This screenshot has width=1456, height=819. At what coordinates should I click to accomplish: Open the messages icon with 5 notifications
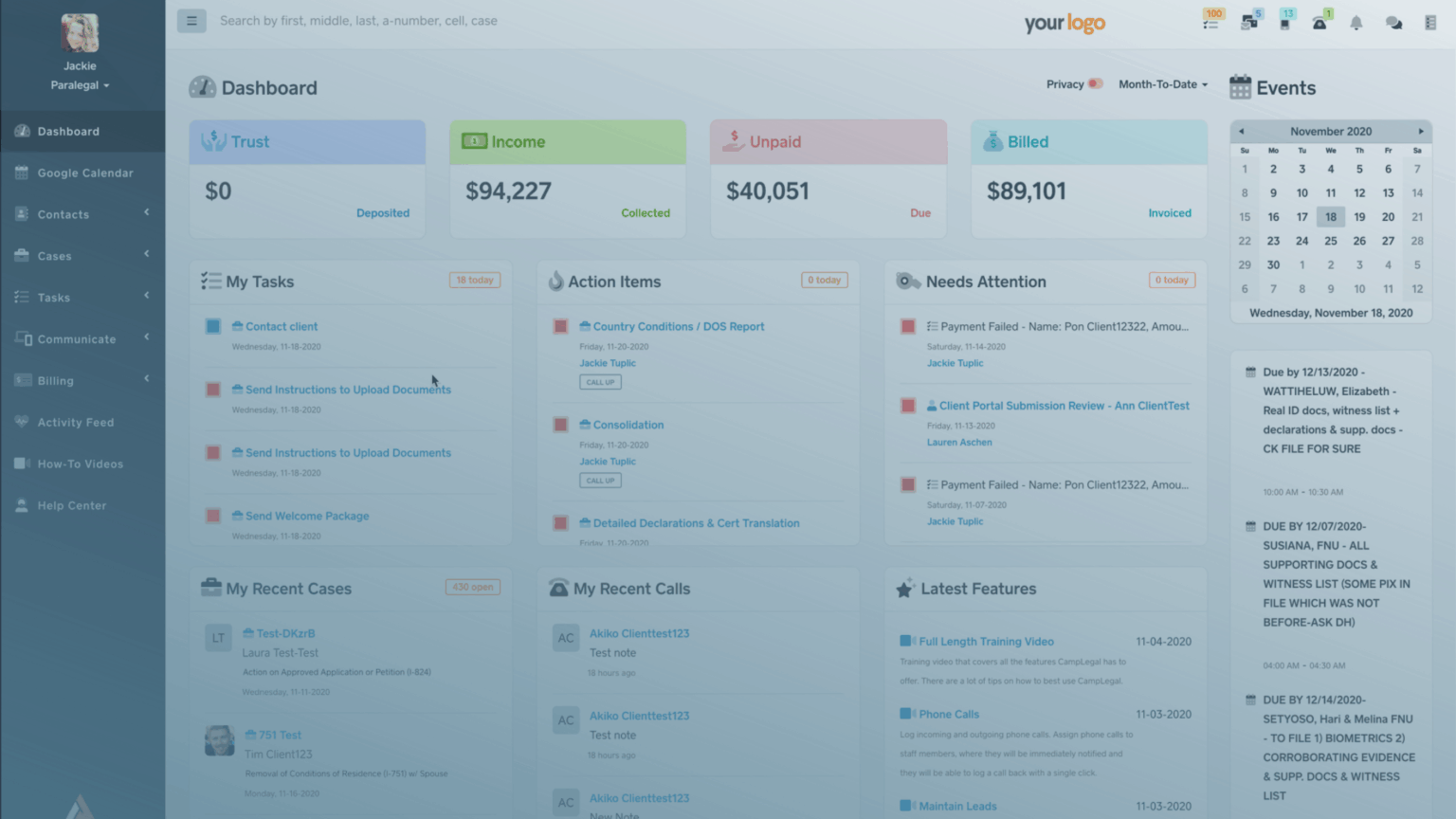(1247, 21)
